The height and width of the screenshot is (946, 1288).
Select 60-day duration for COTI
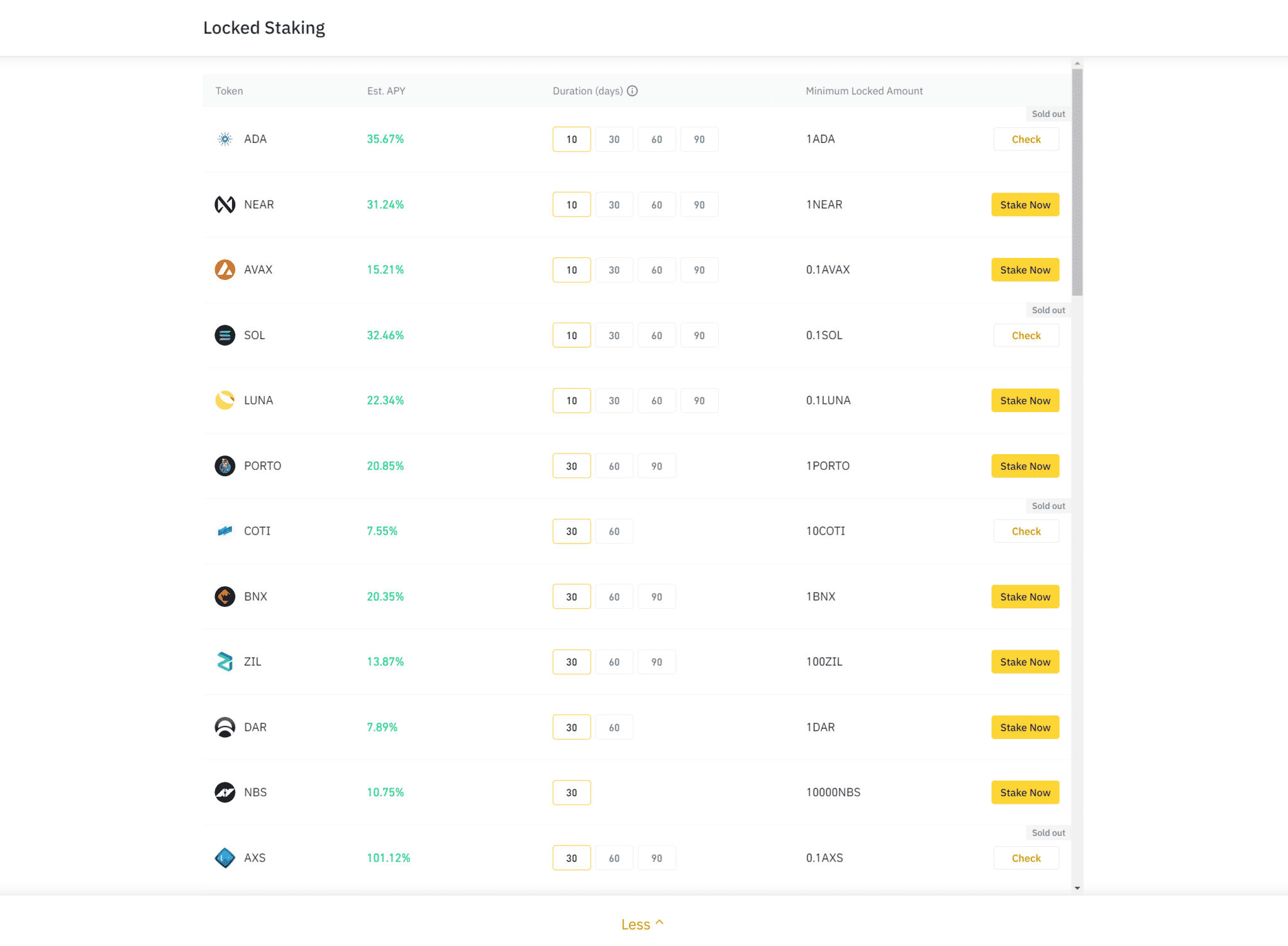[x=614, y=531]
